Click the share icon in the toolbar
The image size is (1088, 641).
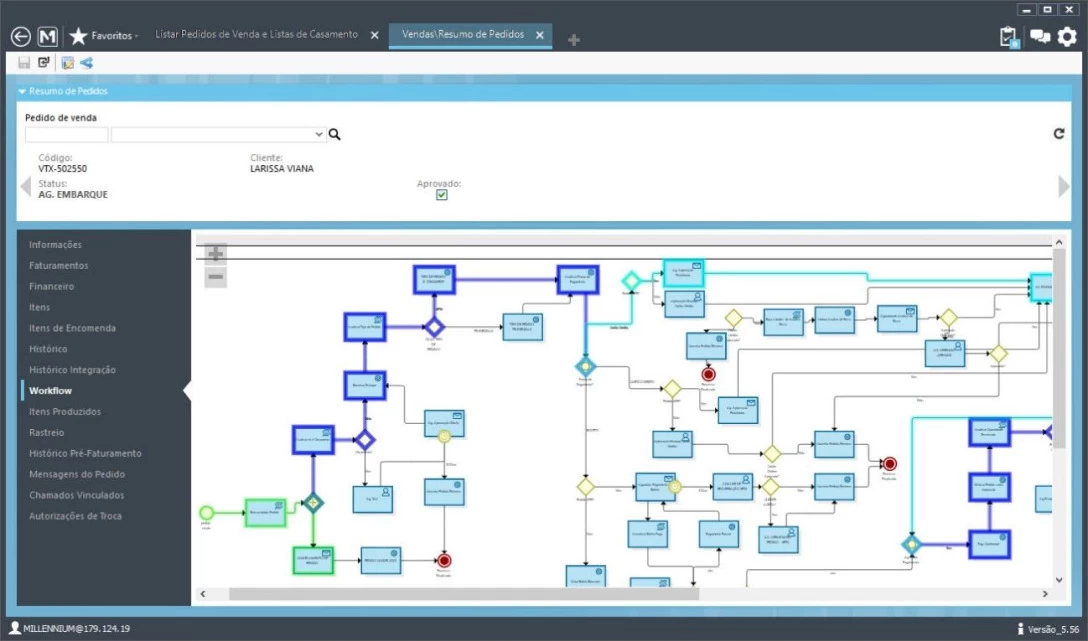(x=86, y=63)
